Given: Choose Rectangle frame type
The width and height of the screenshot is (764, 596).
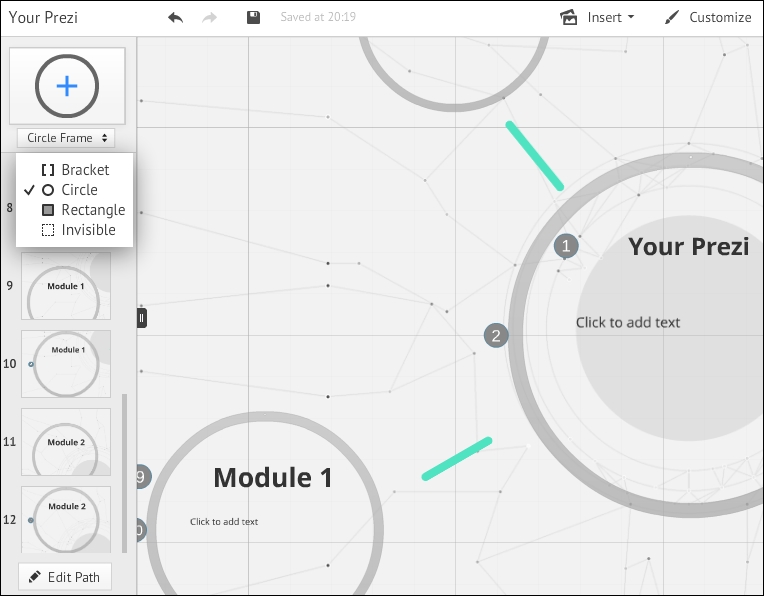Looking at the screenshot, I should coord(75,210).
